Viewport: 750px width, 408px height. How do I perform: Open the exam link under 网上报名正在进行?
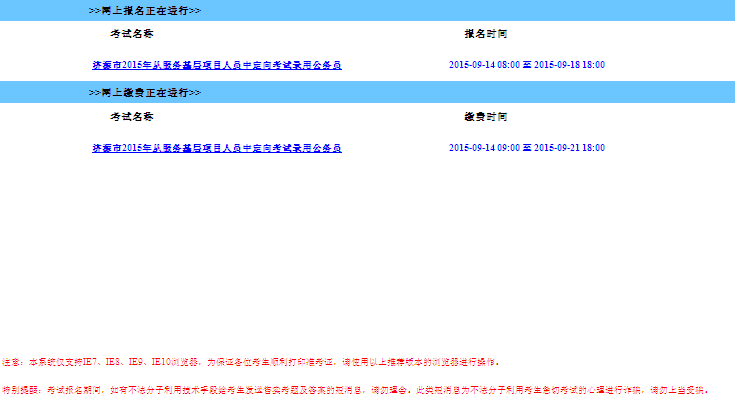point(216,65)
